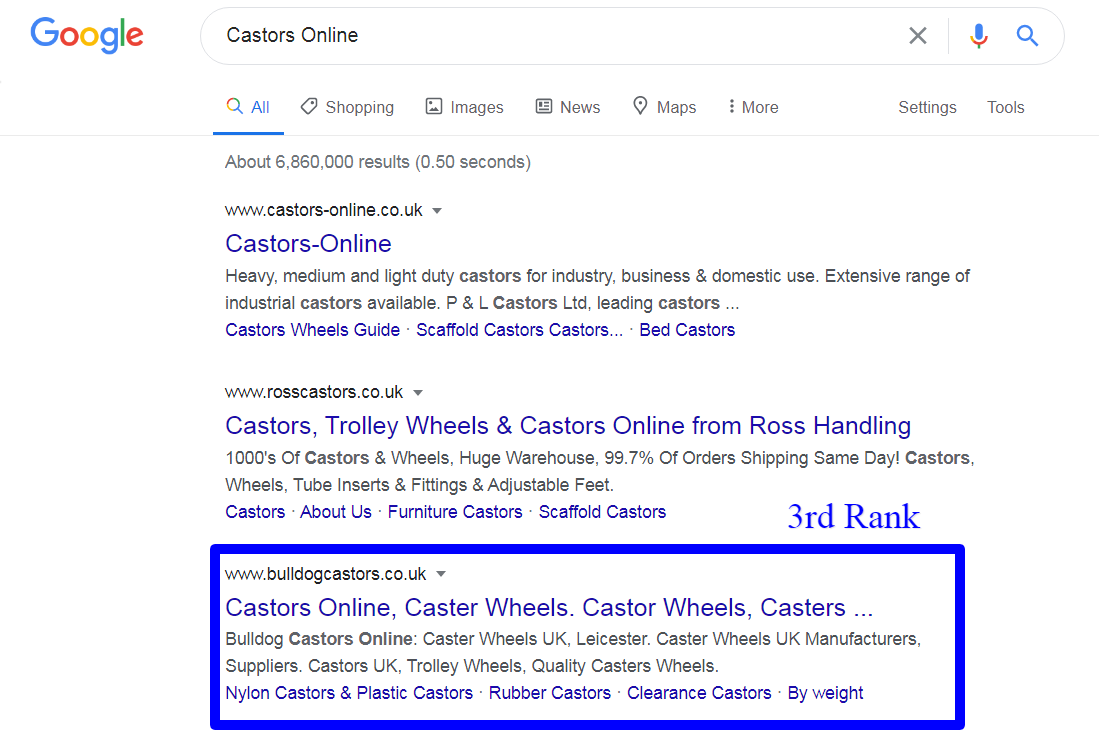The width and height of the screenshot is (1099, 739).
Task: Open the Clearance Castors sitelink
Action: 699,693
